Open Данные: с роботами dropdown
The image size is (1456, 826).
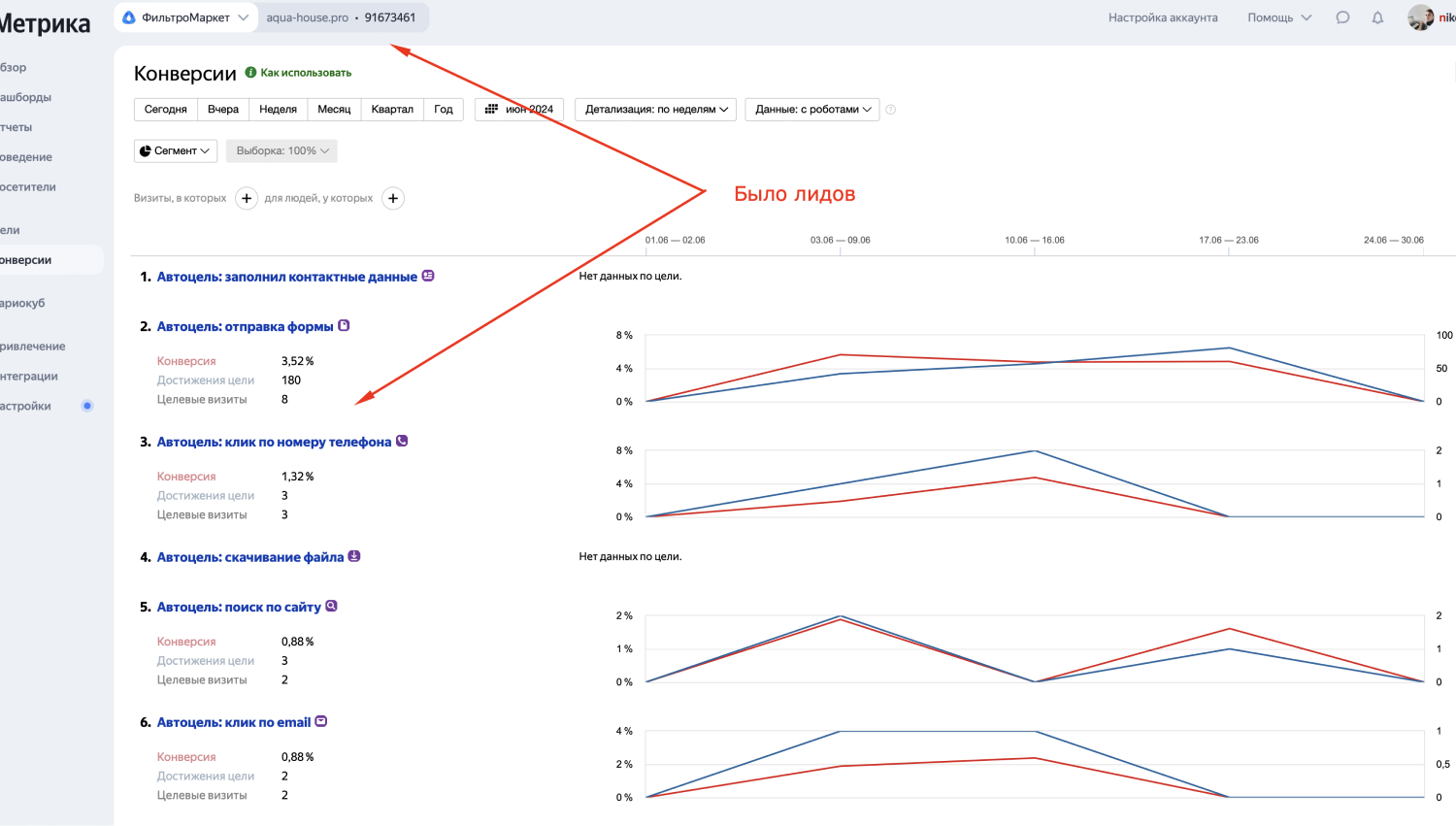812,110
